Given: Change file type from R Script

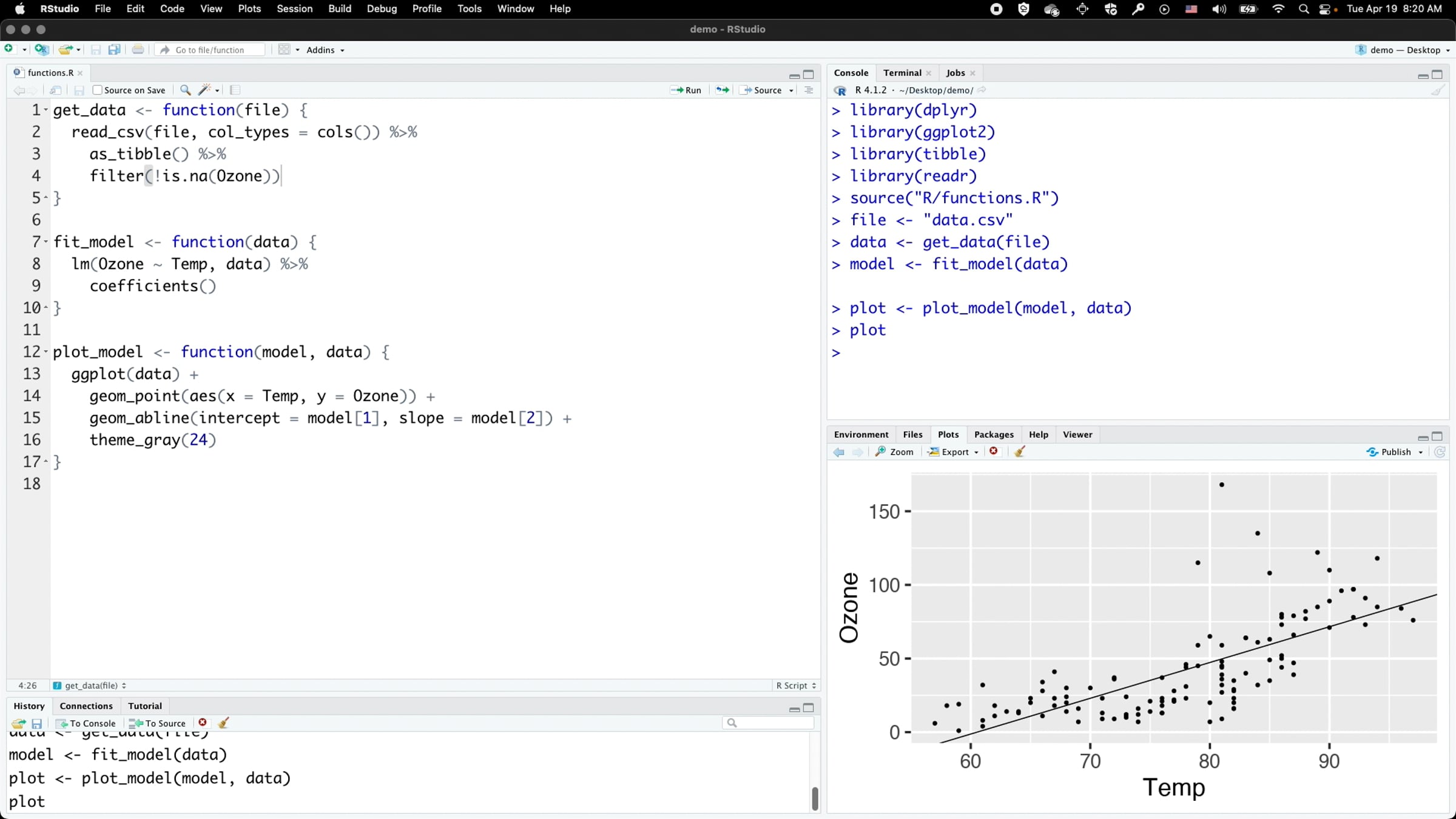Looking at the screenshot, I should coord(796,686).
